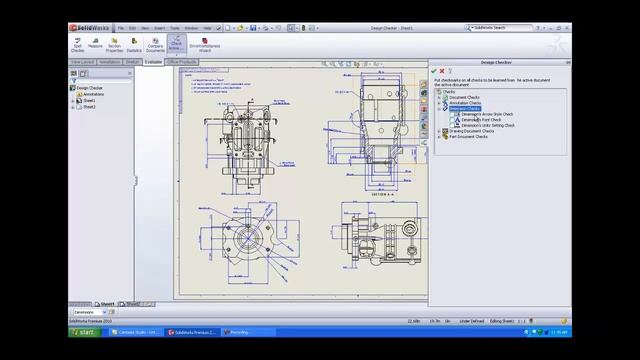Viewport: 640px width, 360px height.
Task: Switch to the Evaluate tab
Action: point(153,62)
